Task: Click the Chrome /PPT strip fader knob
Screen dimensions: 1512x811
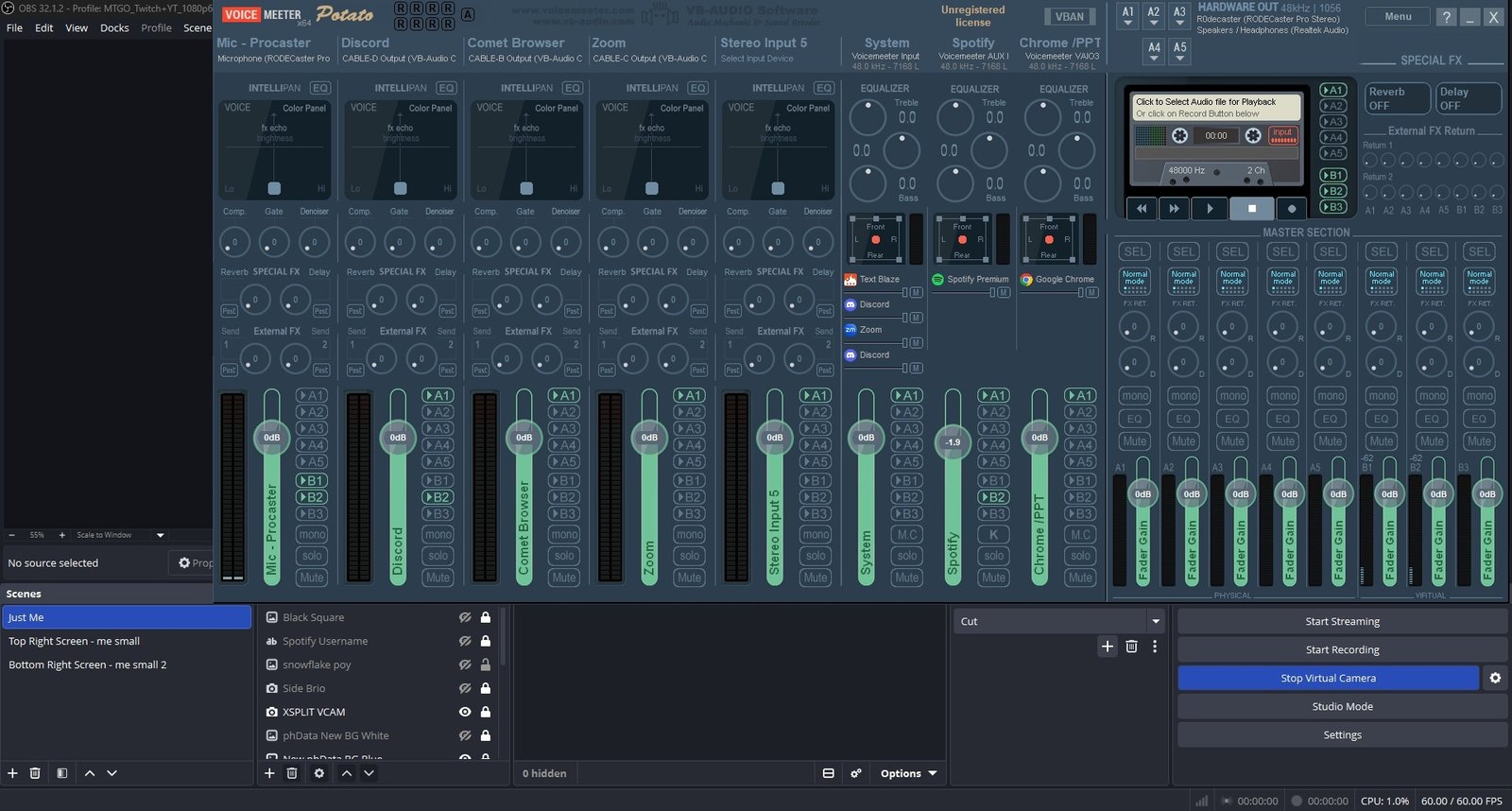Action: pyautogui.click(x=1039, y=437)
